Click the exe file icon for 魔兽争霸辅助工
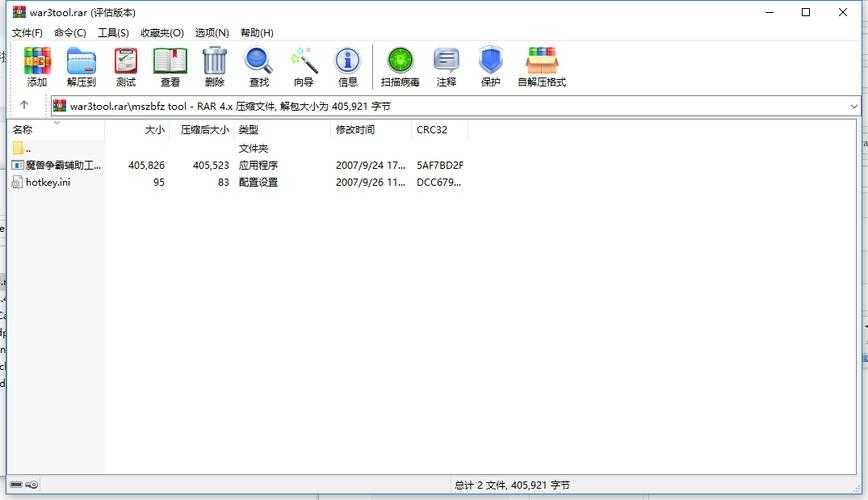 [17, 165]
